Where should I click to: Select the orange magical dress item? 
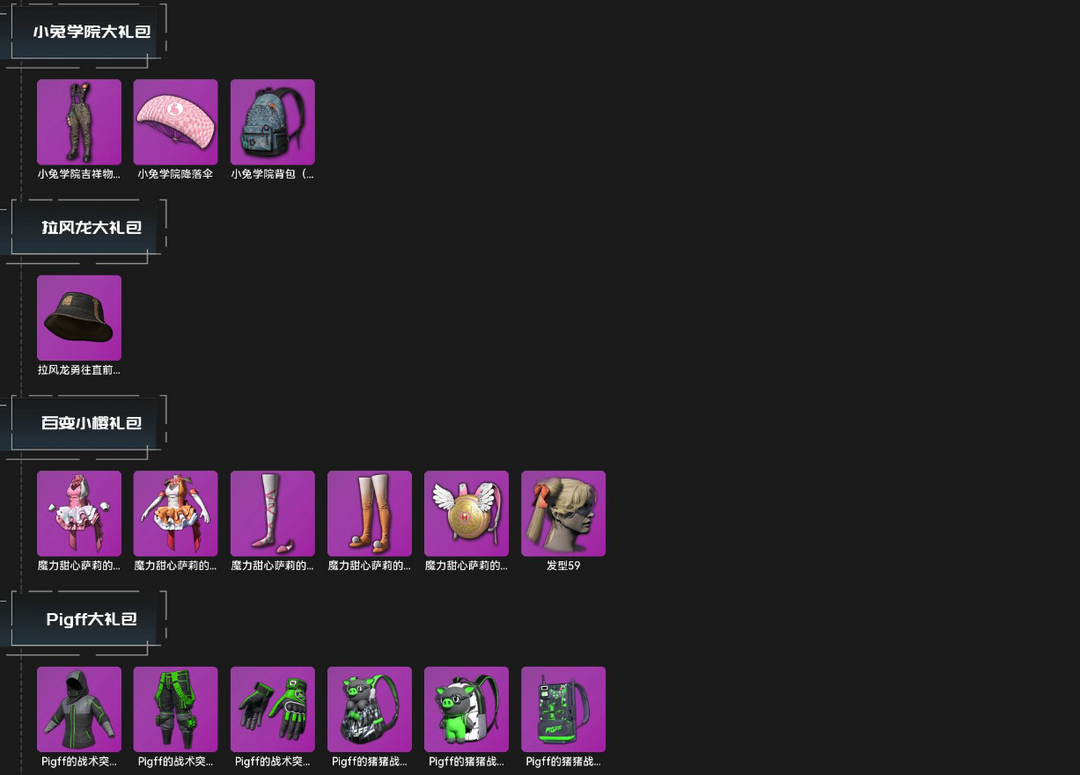coord(176,513)
